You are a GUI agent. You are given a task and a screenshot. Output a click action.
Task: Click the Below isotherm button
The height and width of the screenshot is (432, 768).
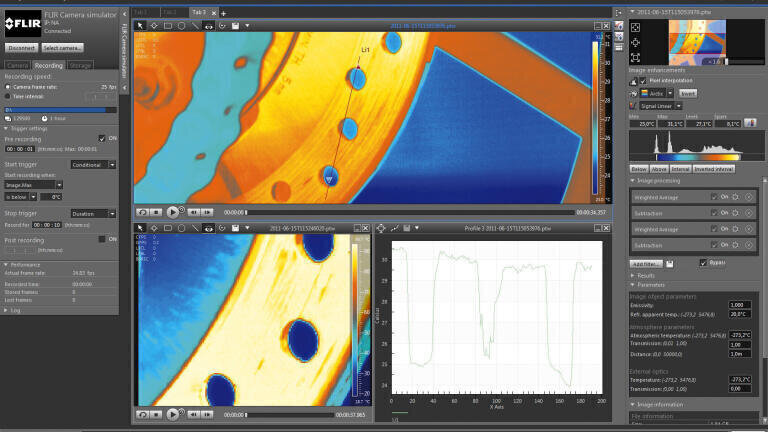(x=639, y=169)
